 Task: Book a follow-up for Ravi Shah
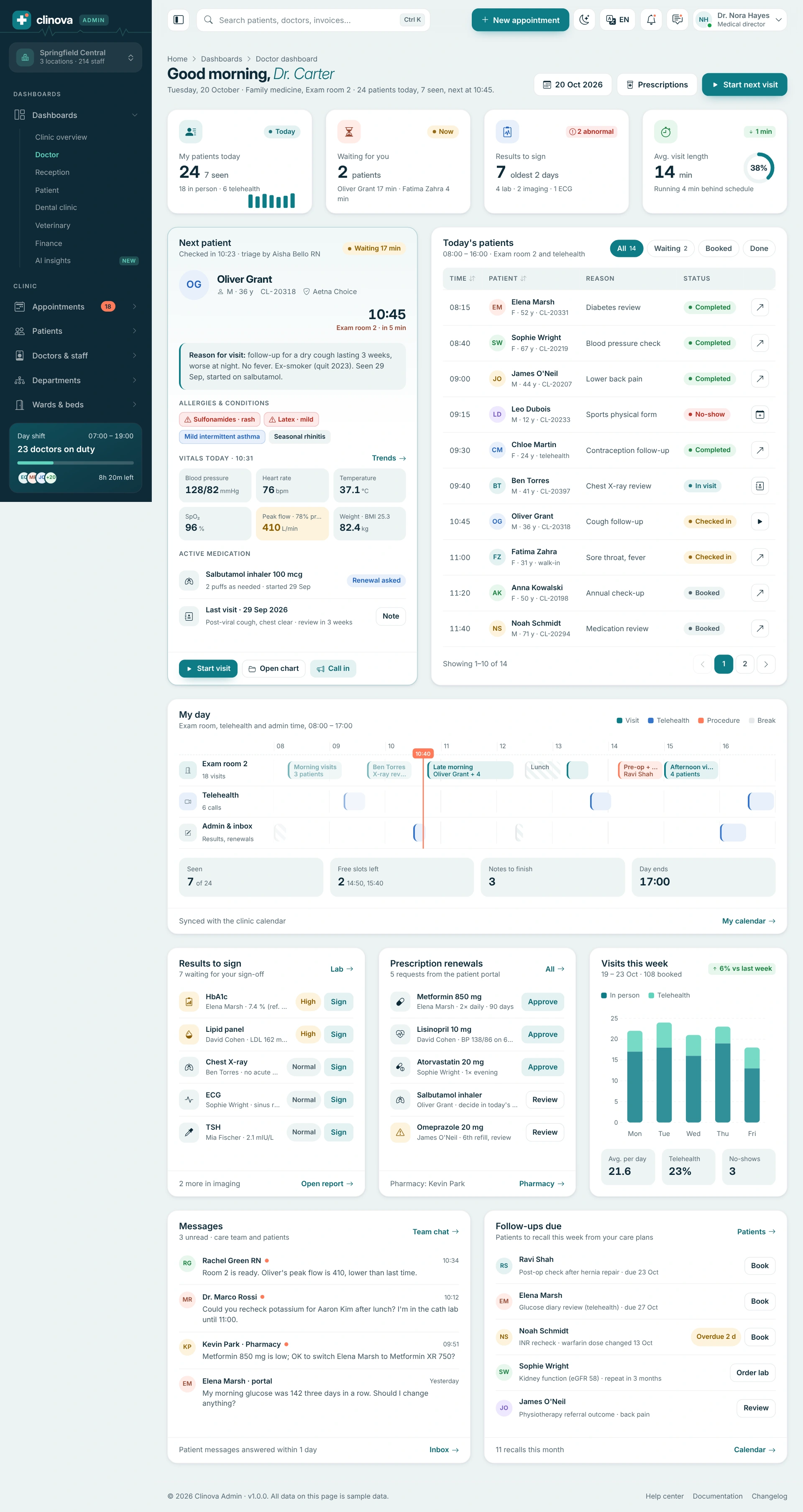pyautogui.click(x=760, y=1266)
